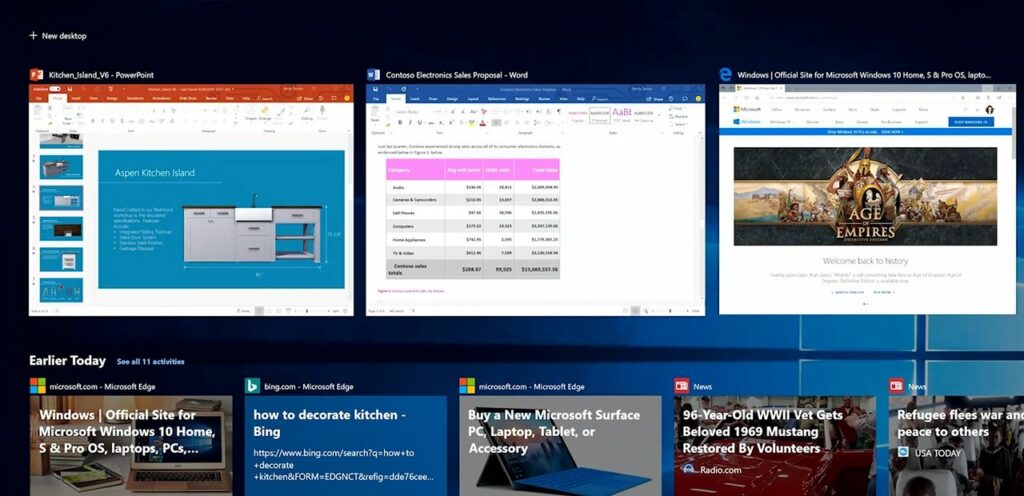
Task: Click the Age of Empires banner in Edge
Action: (x=865, y=196)
